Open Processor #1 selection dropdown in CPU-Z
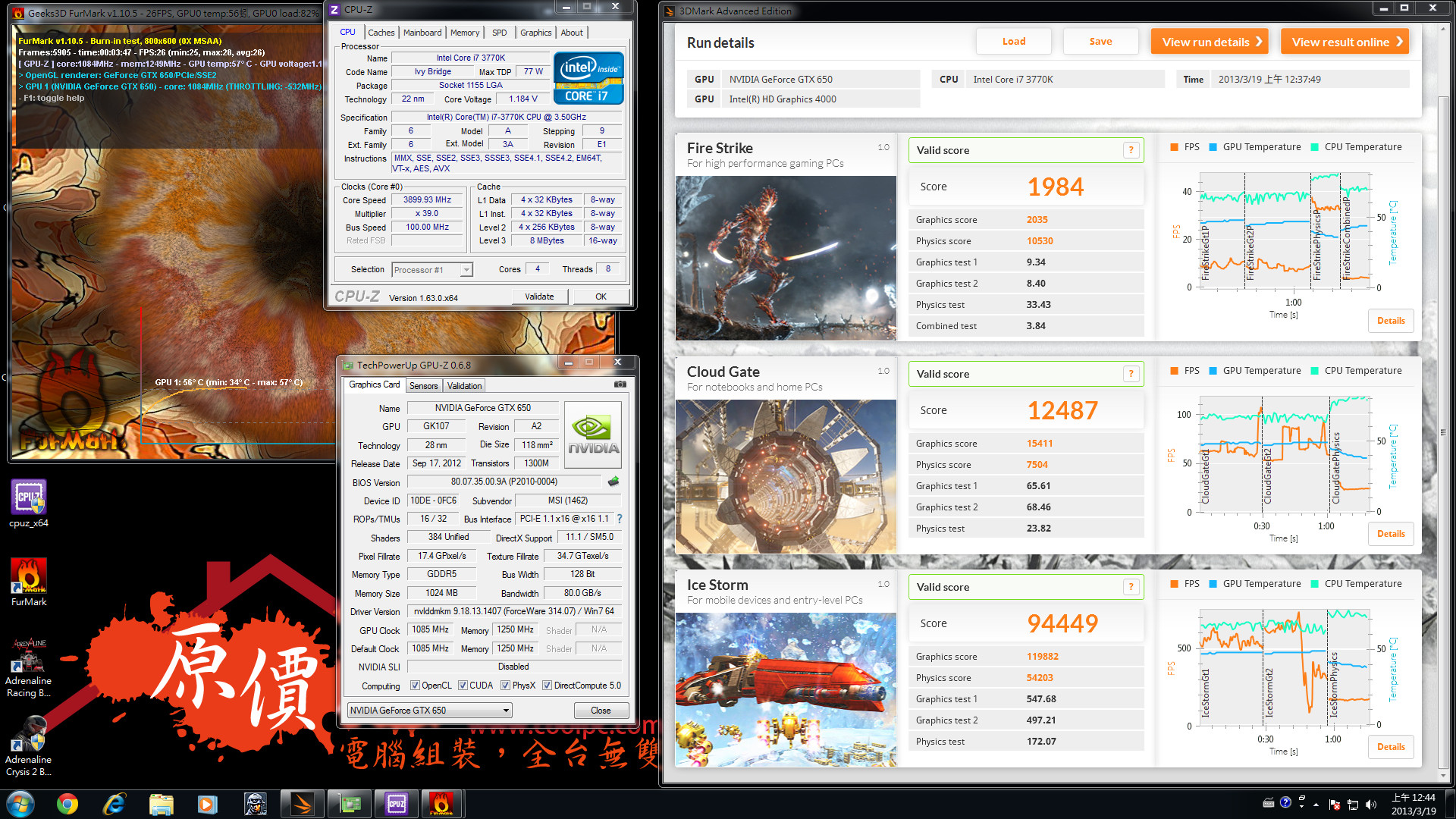1456x819 pixels. [x=432, y=270]
